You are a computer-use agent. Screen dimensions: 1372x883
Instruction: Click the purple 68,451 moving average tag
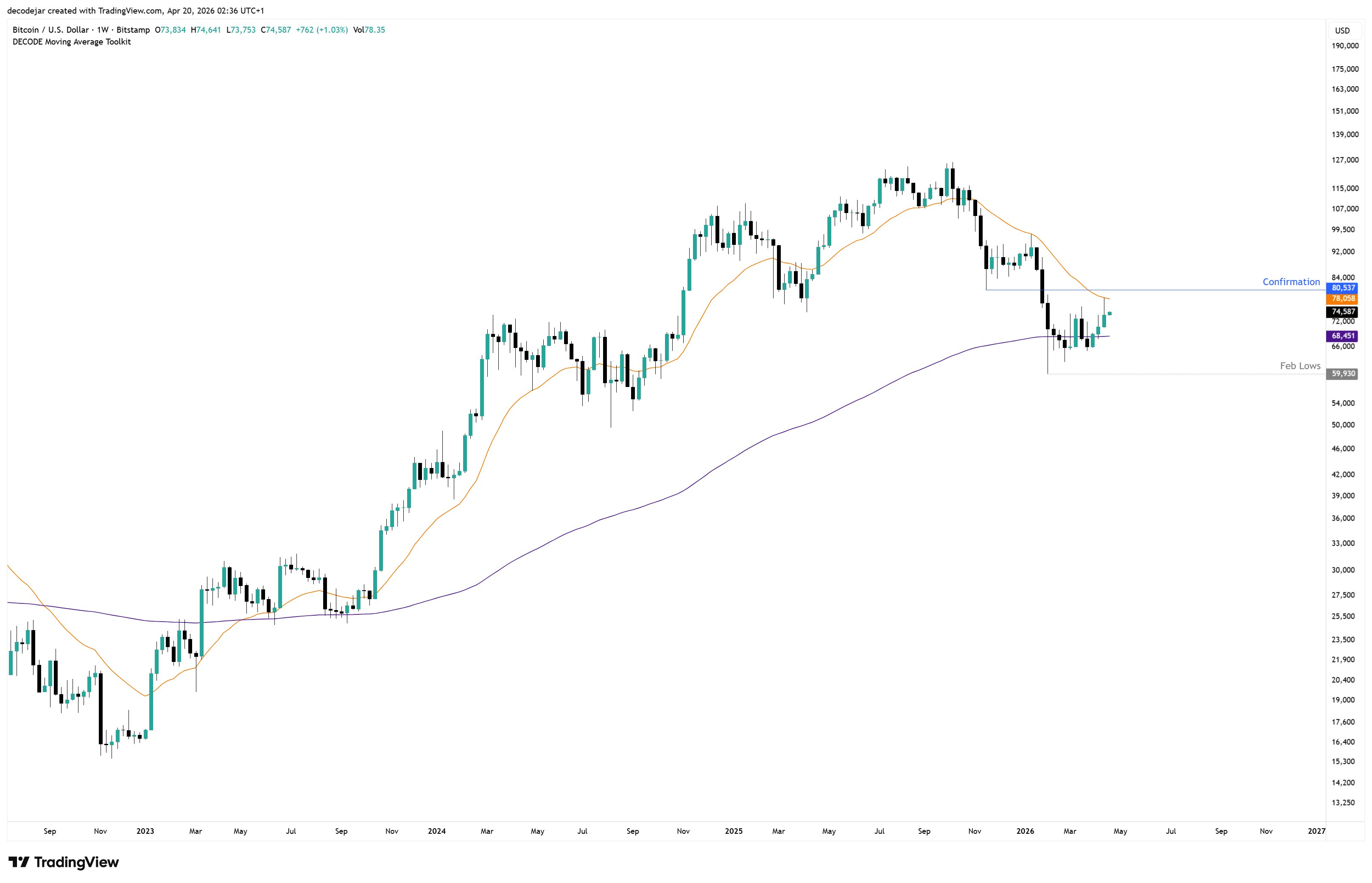[x=1343, y=336]
